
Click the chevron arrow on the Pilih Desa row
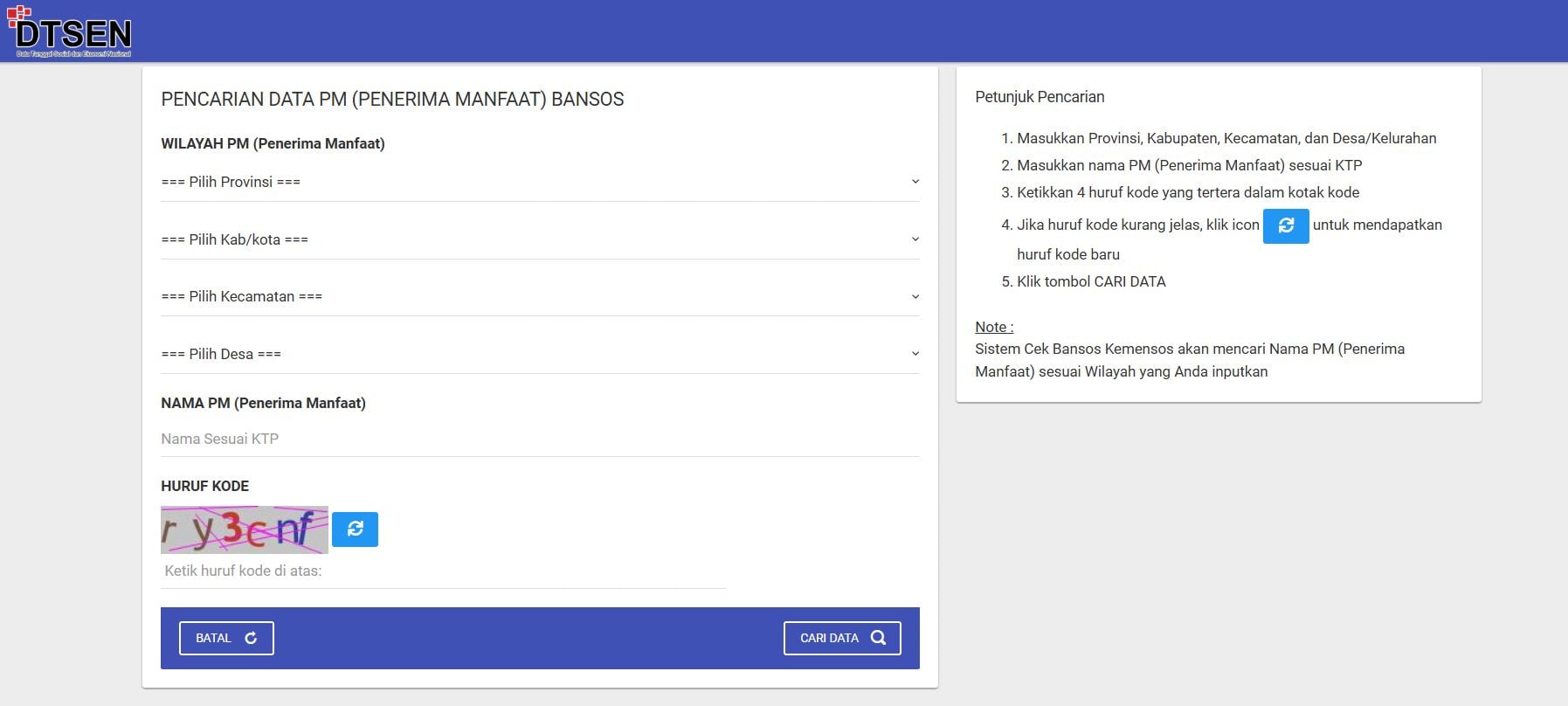point(915,354)
